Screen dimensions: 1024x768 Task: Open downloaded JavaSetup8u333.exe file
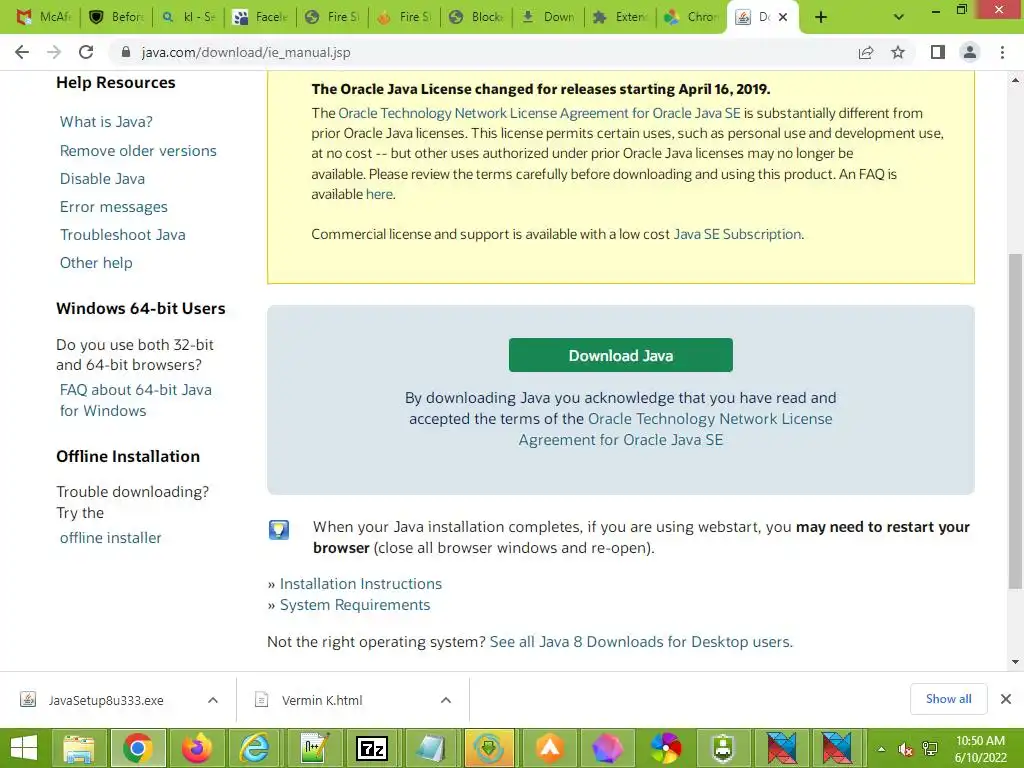click(x=106, y=700)
